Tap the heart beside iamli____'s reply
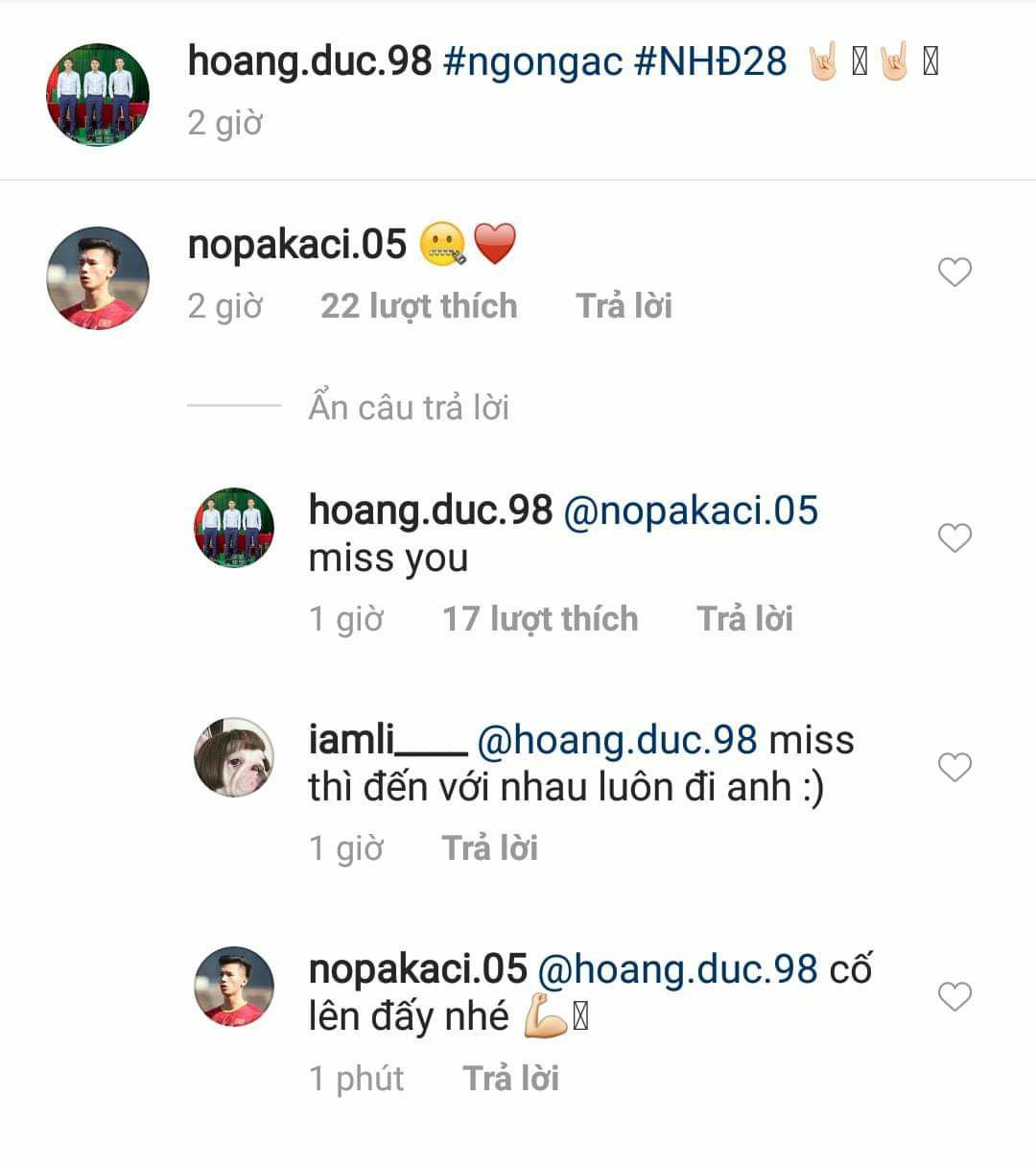The image size is (1036, 1167). click(x=954, y=768)
